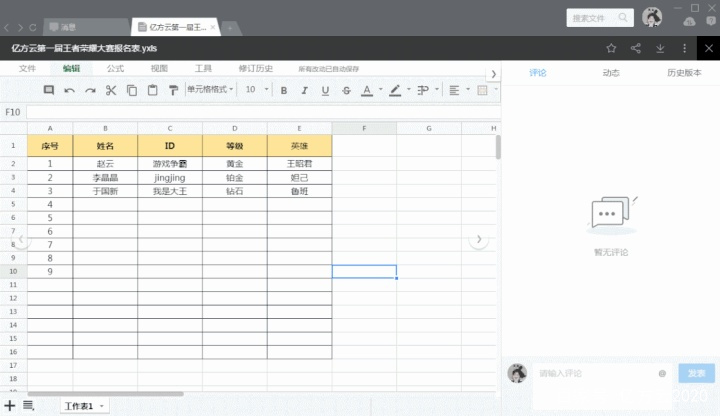Toggle bold formatting button
This screenshot has width=720, height=416.
pyautogui.click(x=284, y=90)
